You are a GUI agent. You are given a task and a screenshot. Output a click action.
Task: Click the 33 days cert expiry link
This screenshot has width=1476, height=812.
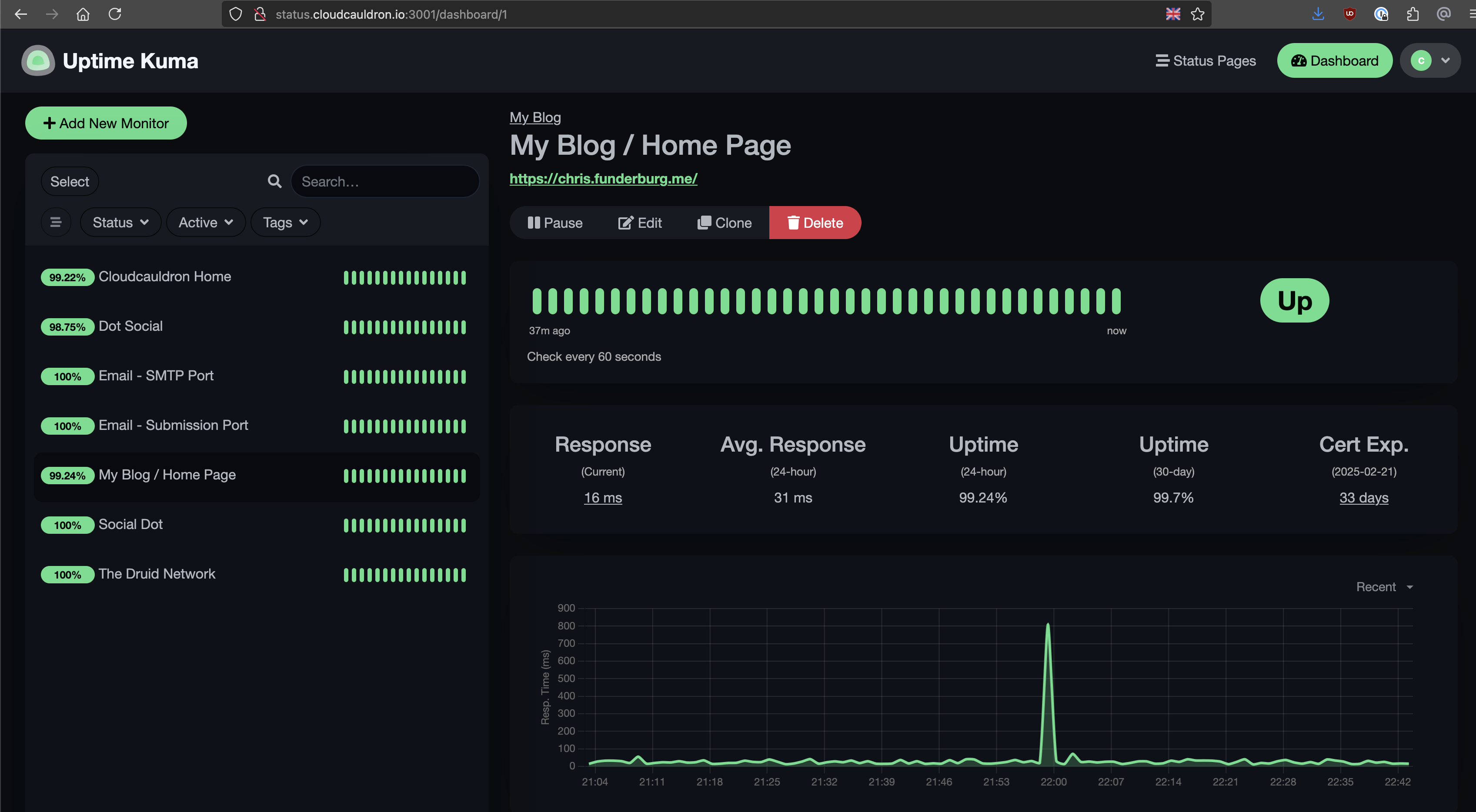(1364, 498)
